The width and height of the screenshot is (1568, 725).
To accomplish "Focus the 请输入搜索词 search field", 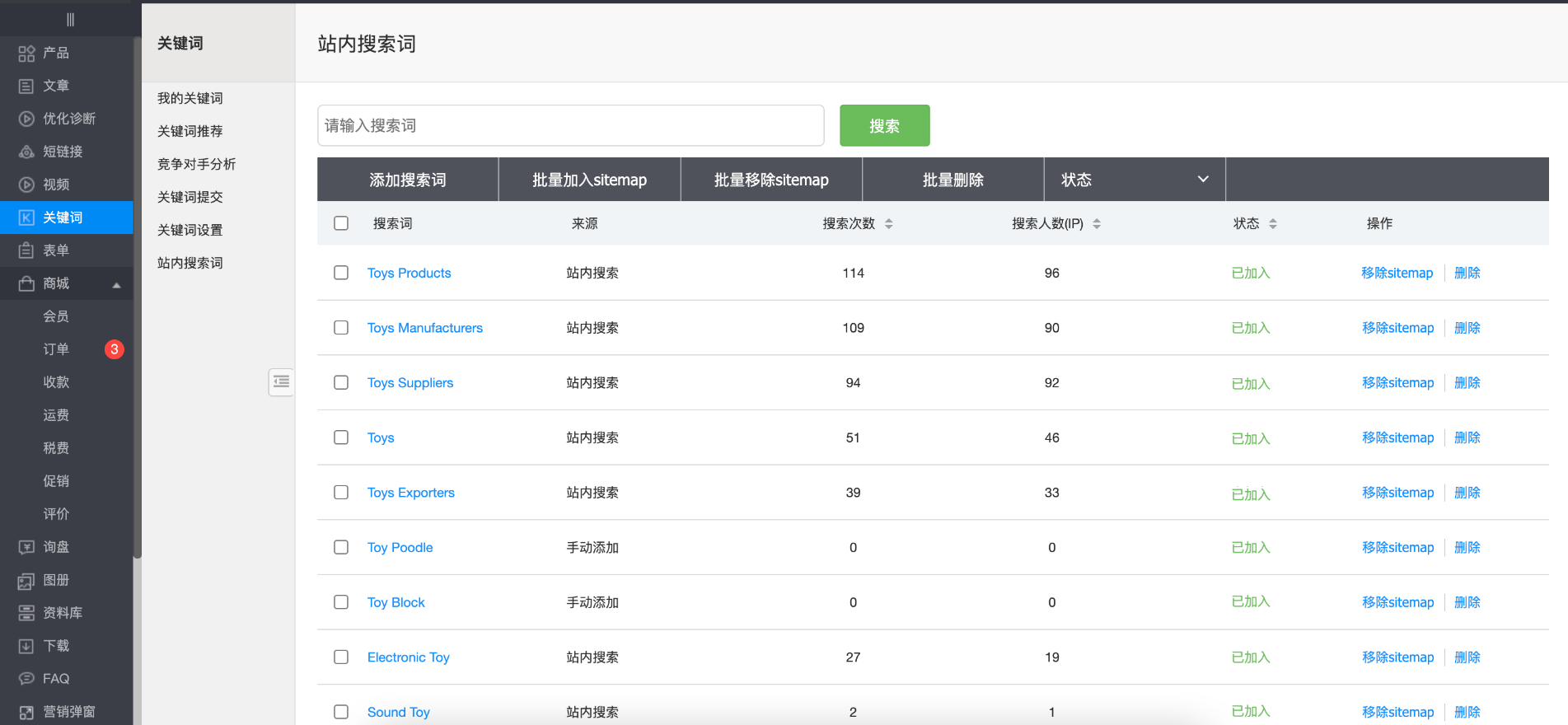I will 570,125.
